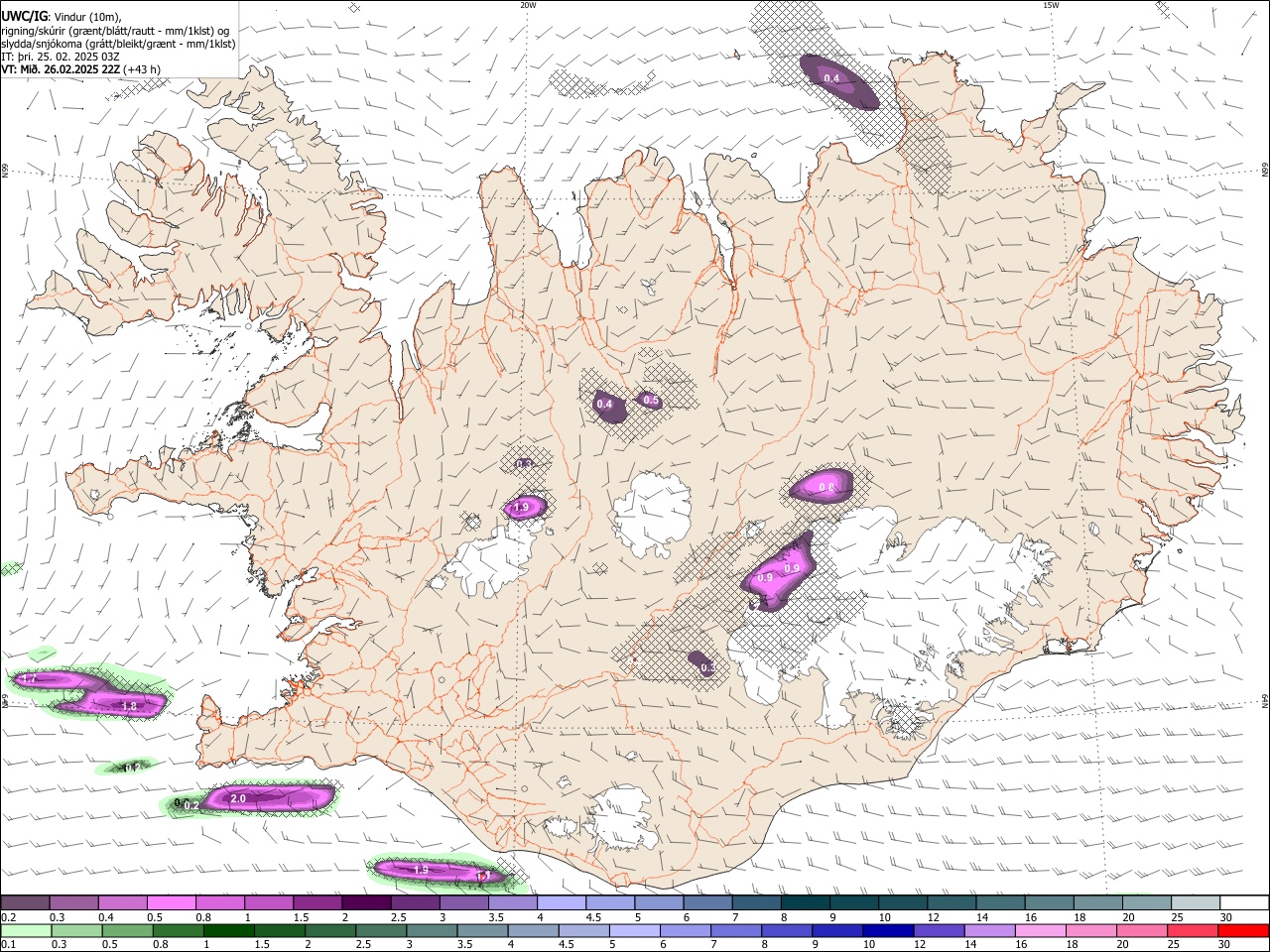
Task: Click the '15W' longitude label
Action: click(x=1051, y=5)
